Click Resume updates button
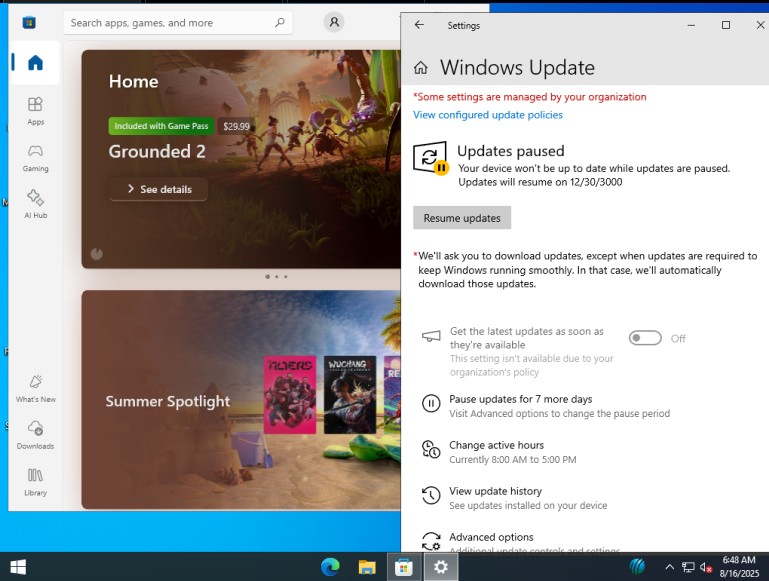Viewport: 769px width, 581px height. pos(462,218)
